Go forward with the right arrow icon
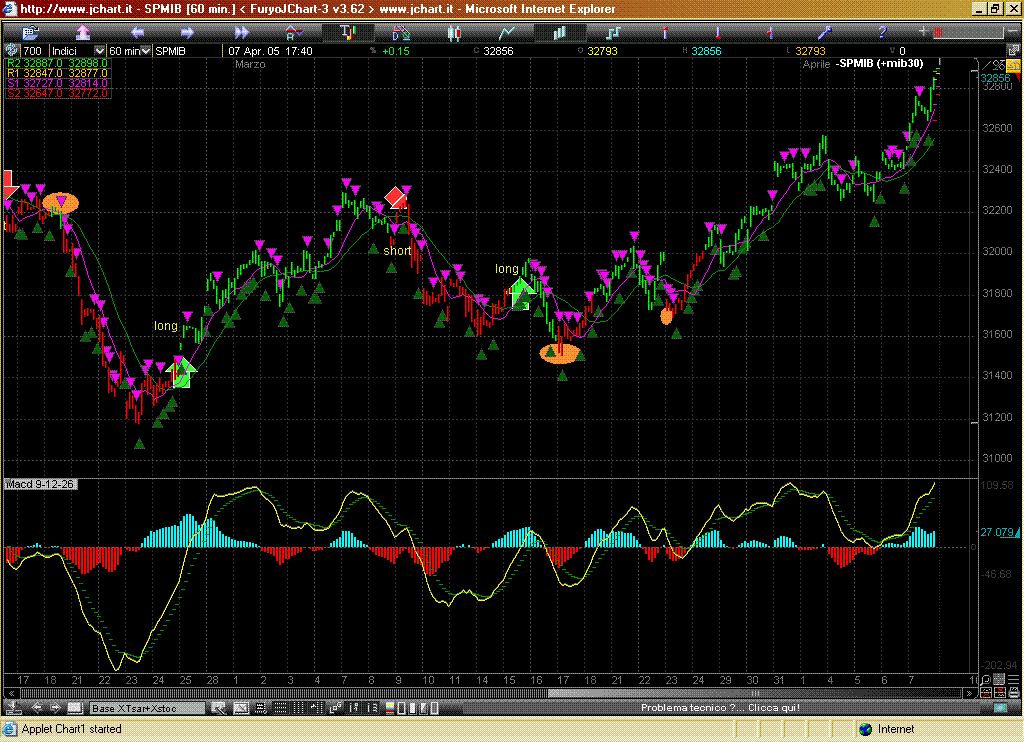 pyautogui.click(x=187, y=32)
